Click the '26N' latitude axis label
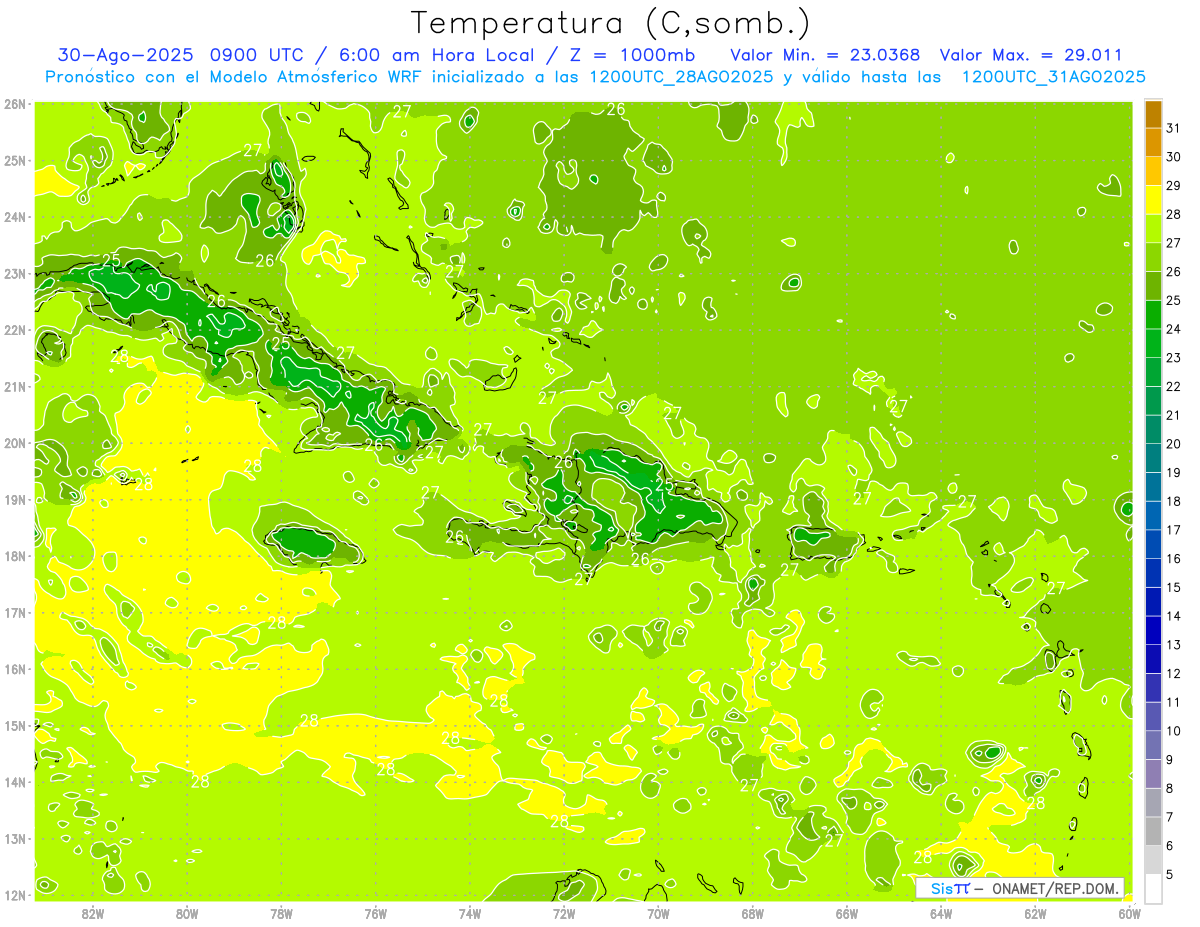 point(15,104)
